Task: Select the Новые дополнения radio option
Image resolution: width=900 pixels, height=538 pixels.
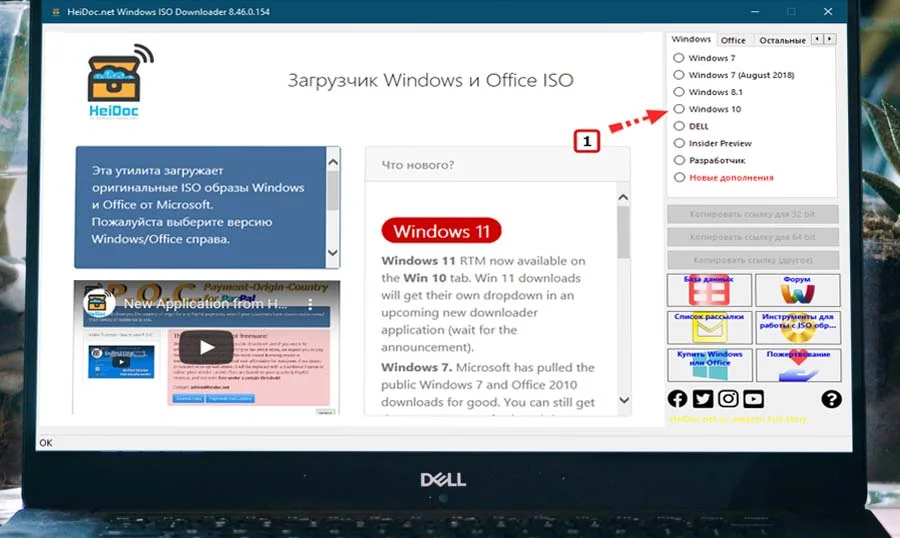Action: click(680, 177)
